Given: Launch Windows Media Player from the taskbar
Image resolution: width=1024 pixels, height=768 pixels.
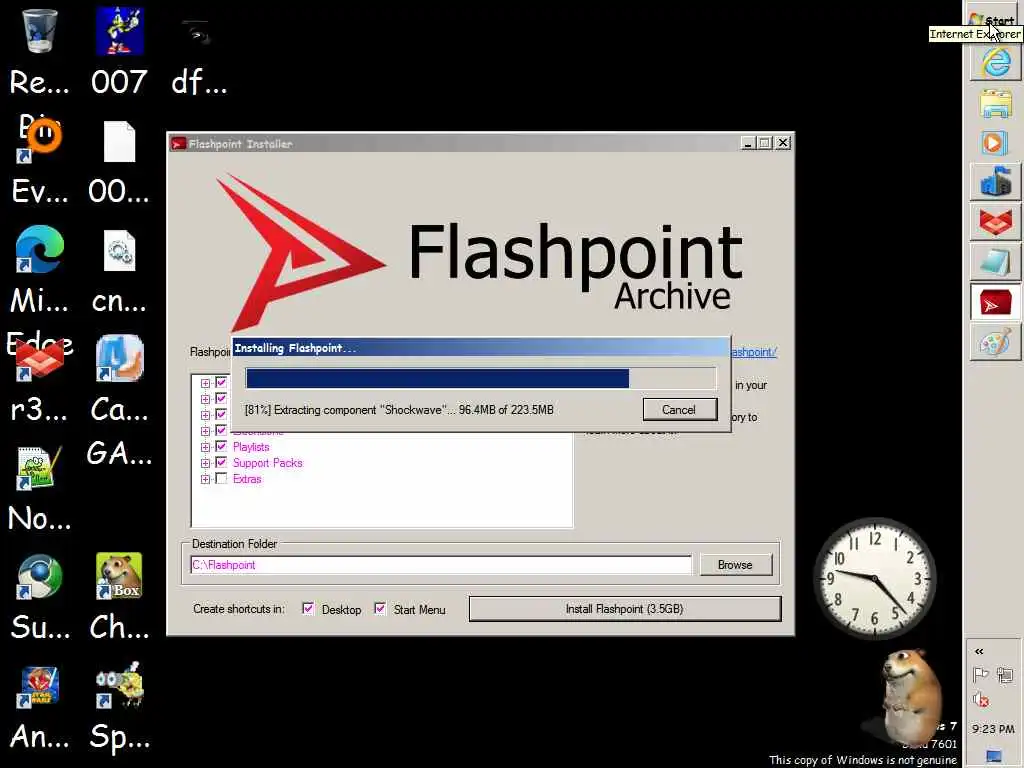Looking at the screenshot, I should pyautogui.click(x=995, y=143).
